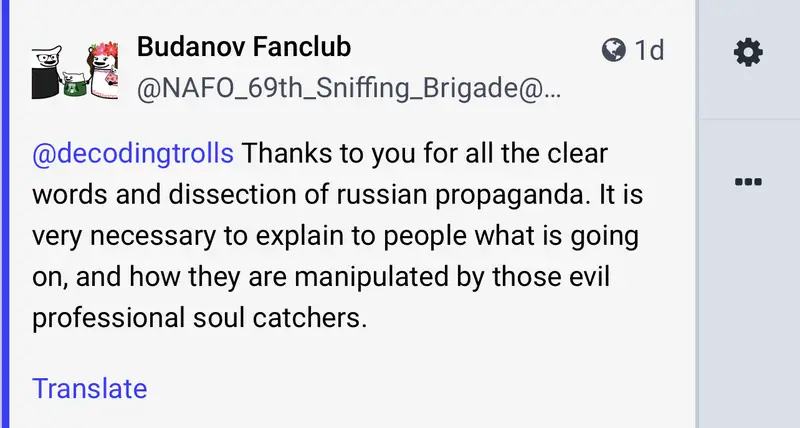Click the globe public visibility icon
This screenshot has width=800, height=428.
[613, 49]
